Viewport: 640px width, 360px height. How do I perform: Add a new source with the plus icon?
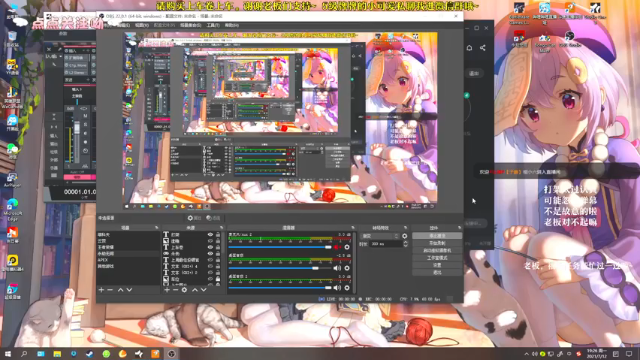(167, 290)
